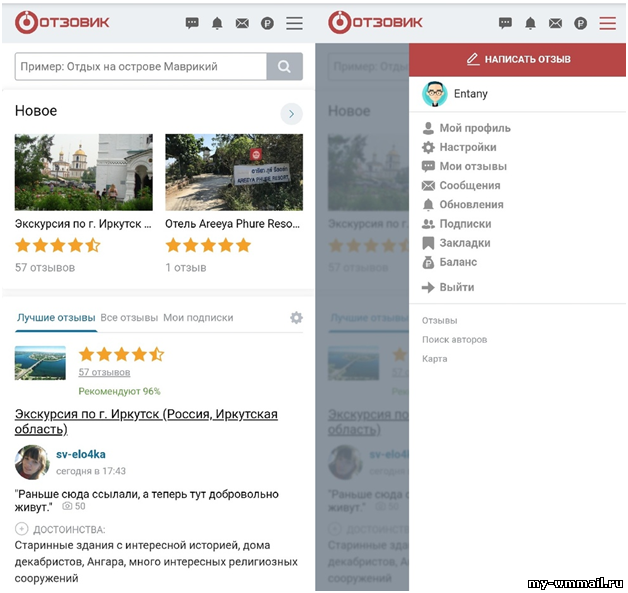Click Otzovik logo on right screen

coord(375,22)
